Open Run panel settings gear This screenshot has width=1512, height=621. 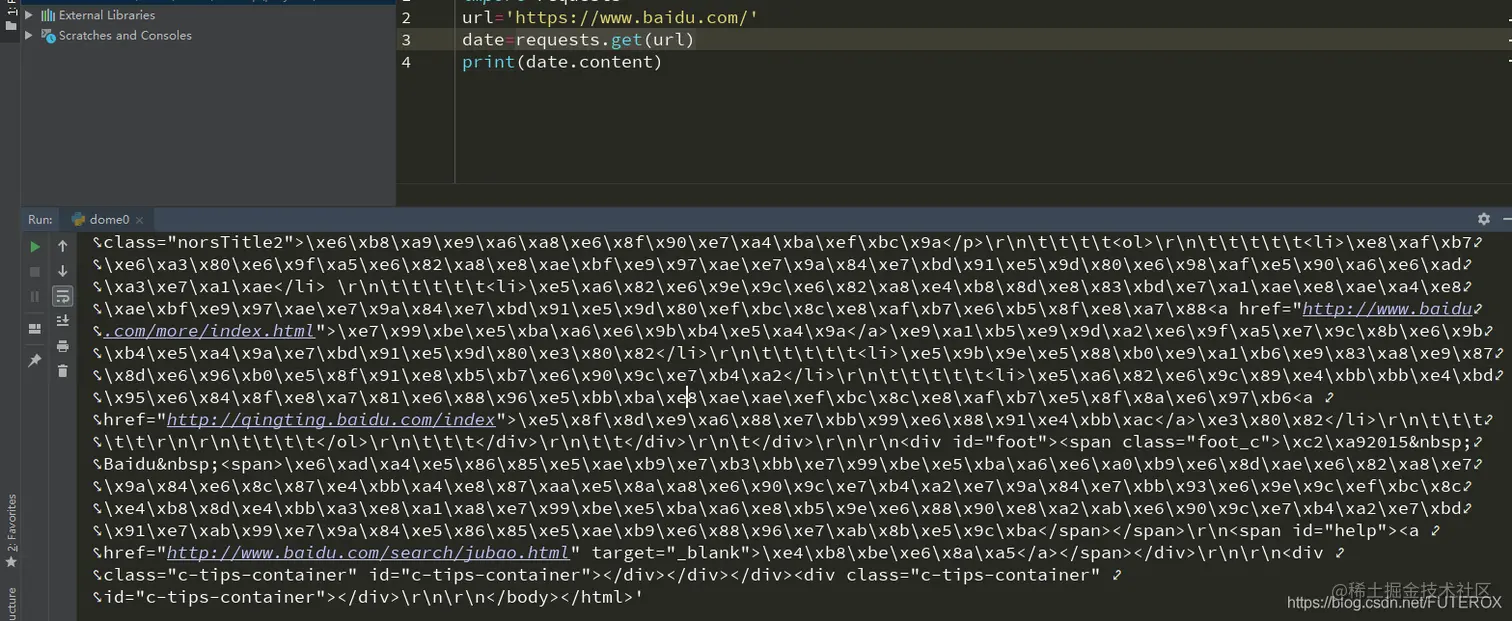point(1483,219)
